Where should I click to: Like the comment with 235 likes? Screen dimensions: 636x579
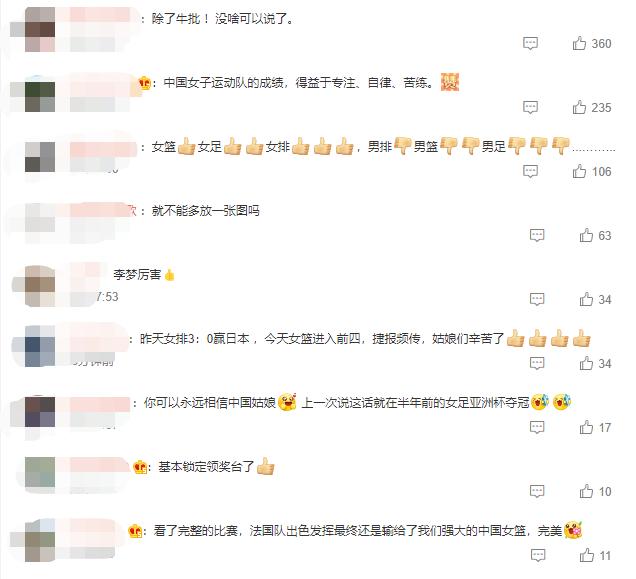579,107
